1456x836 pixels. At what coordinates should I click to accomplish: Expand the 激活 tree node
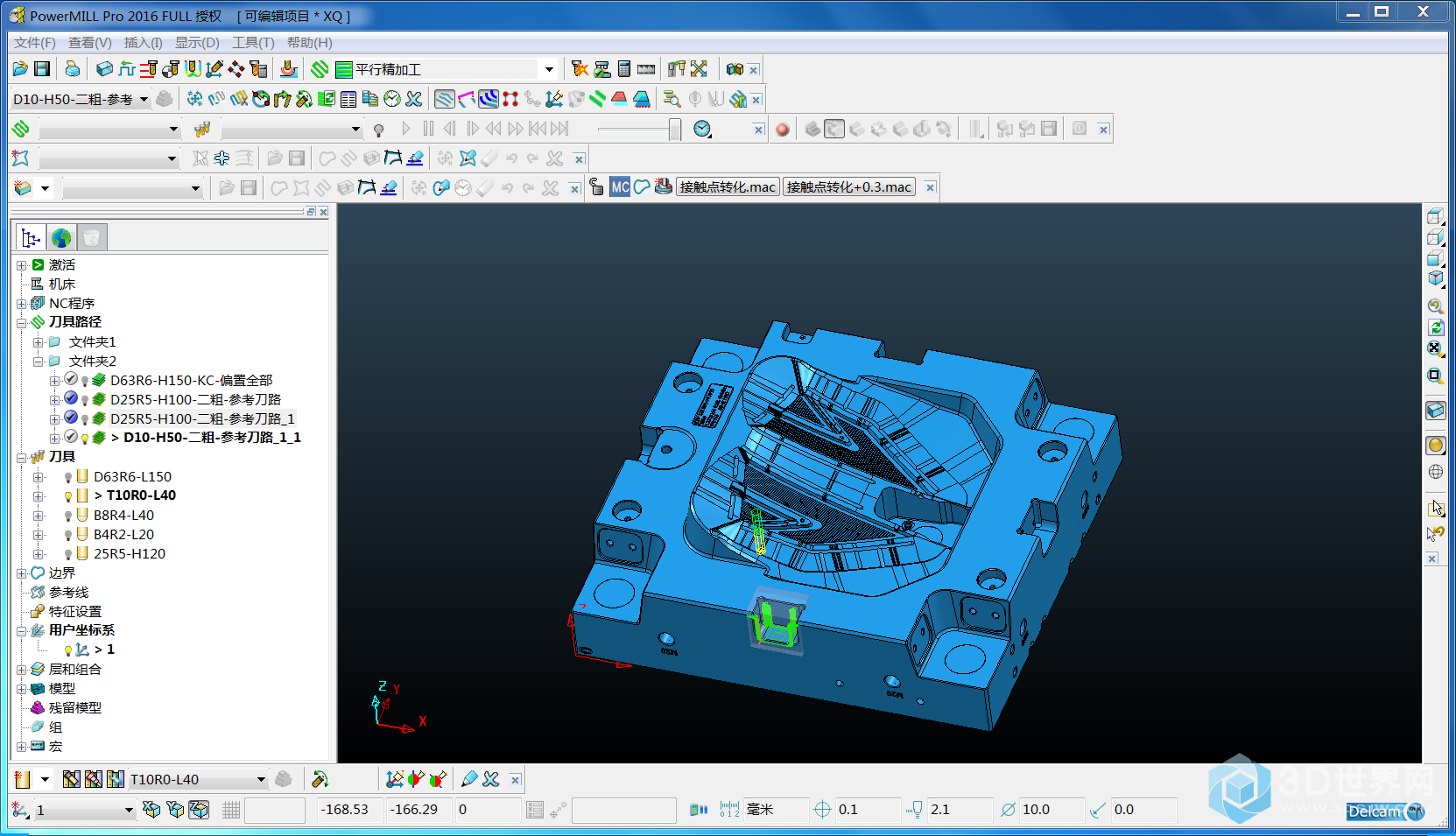tap(21, 265)
